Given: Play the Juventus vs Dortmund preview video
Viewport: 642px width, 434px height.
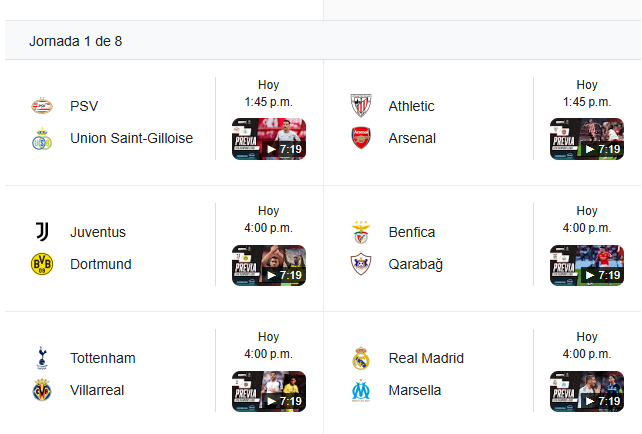Looking at the screenshot, I should pos(269,265).
